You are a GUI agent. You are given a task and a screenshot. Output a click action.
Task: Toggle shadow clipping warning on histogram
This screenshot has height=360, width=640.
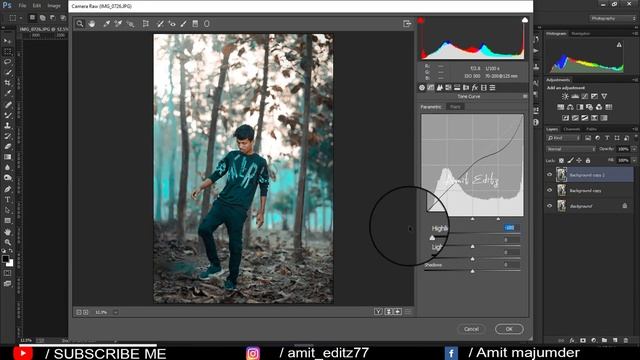(x=421, y=20)
